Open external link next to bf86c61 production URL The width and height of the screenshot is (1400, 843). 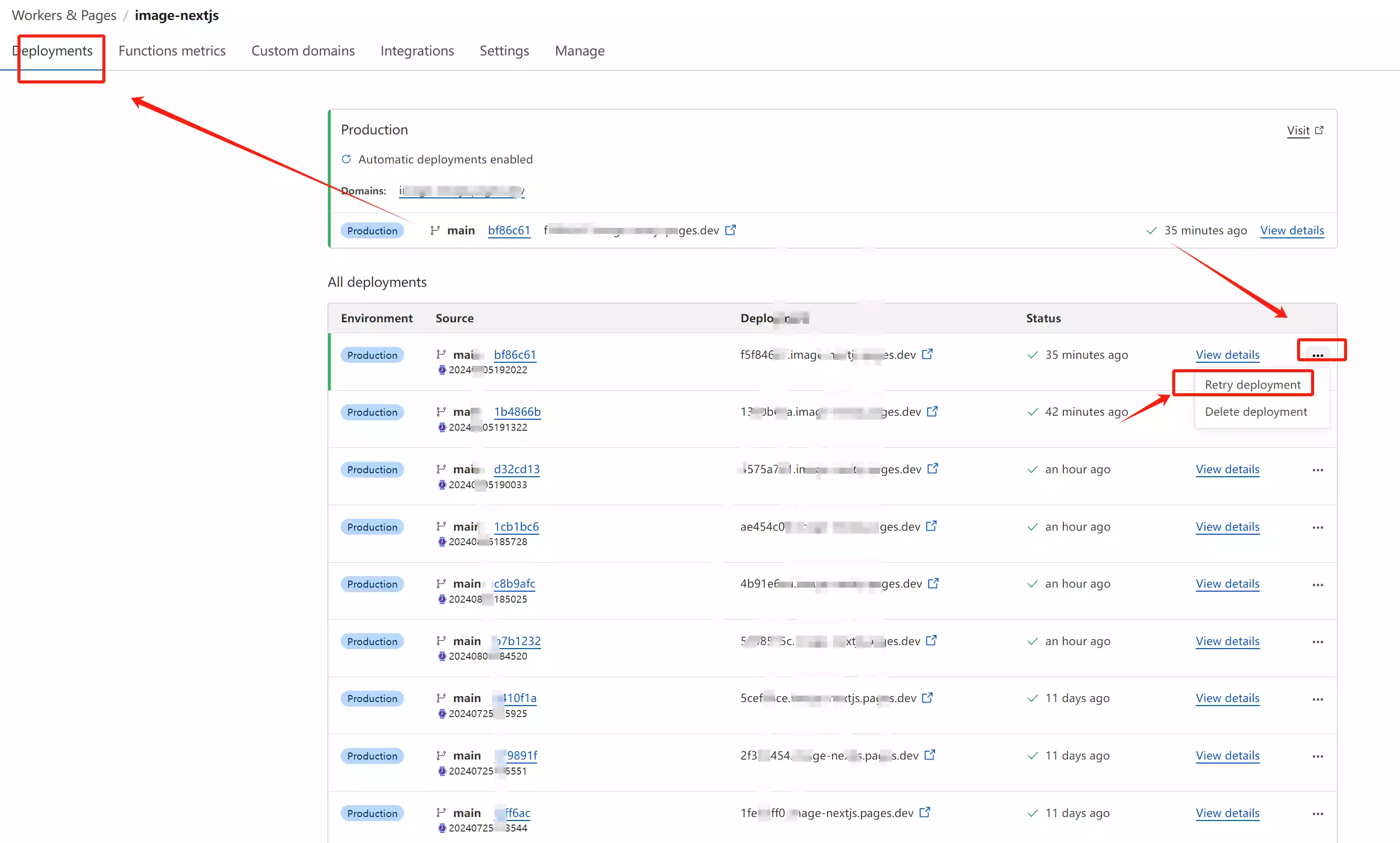[730, 230]
